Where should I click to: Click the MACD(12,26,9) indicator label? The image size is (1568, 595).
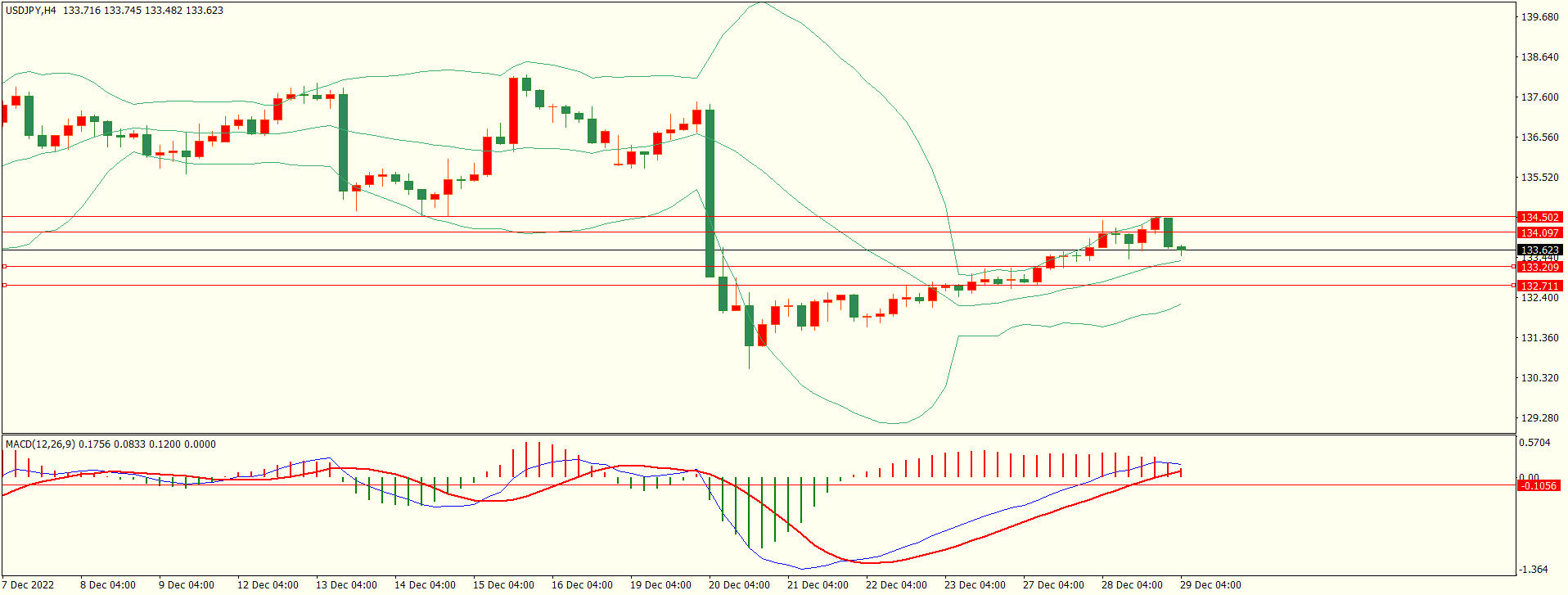40,444
